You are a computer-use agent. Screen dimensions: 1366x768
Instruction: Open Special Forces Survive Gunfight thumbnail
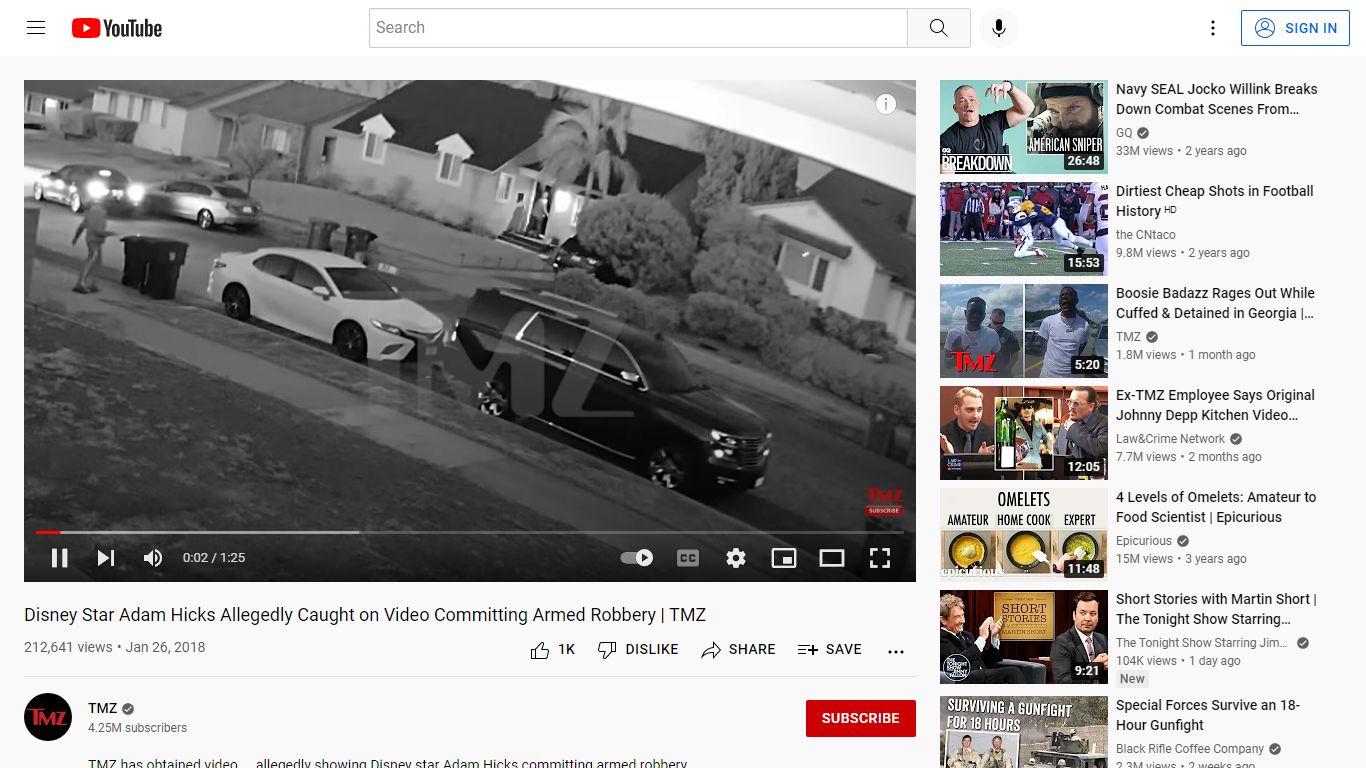(x=1024, y=732)
